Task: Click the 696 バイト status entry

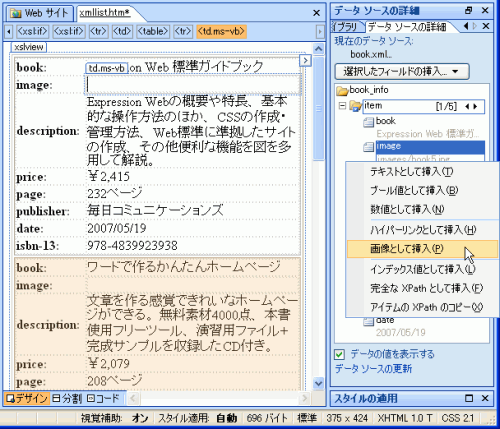Action: (x=267, y=418)
